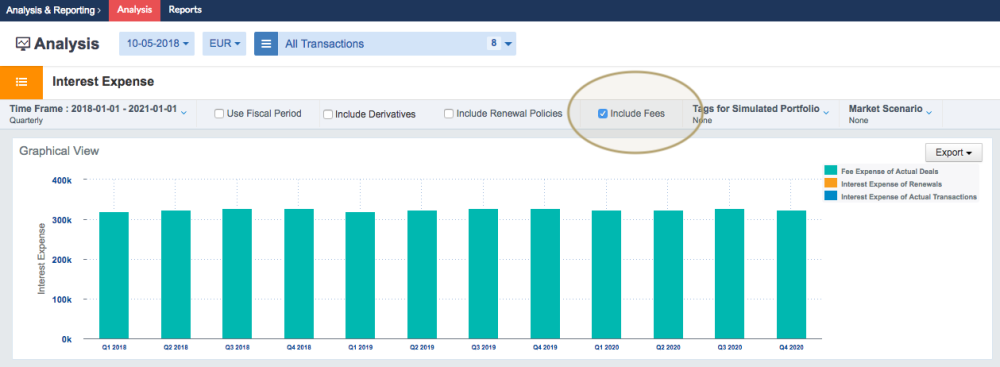Uncheck the Include Fees checkbox
This screenshot has height=367, width=1000.
click(602, 114)
